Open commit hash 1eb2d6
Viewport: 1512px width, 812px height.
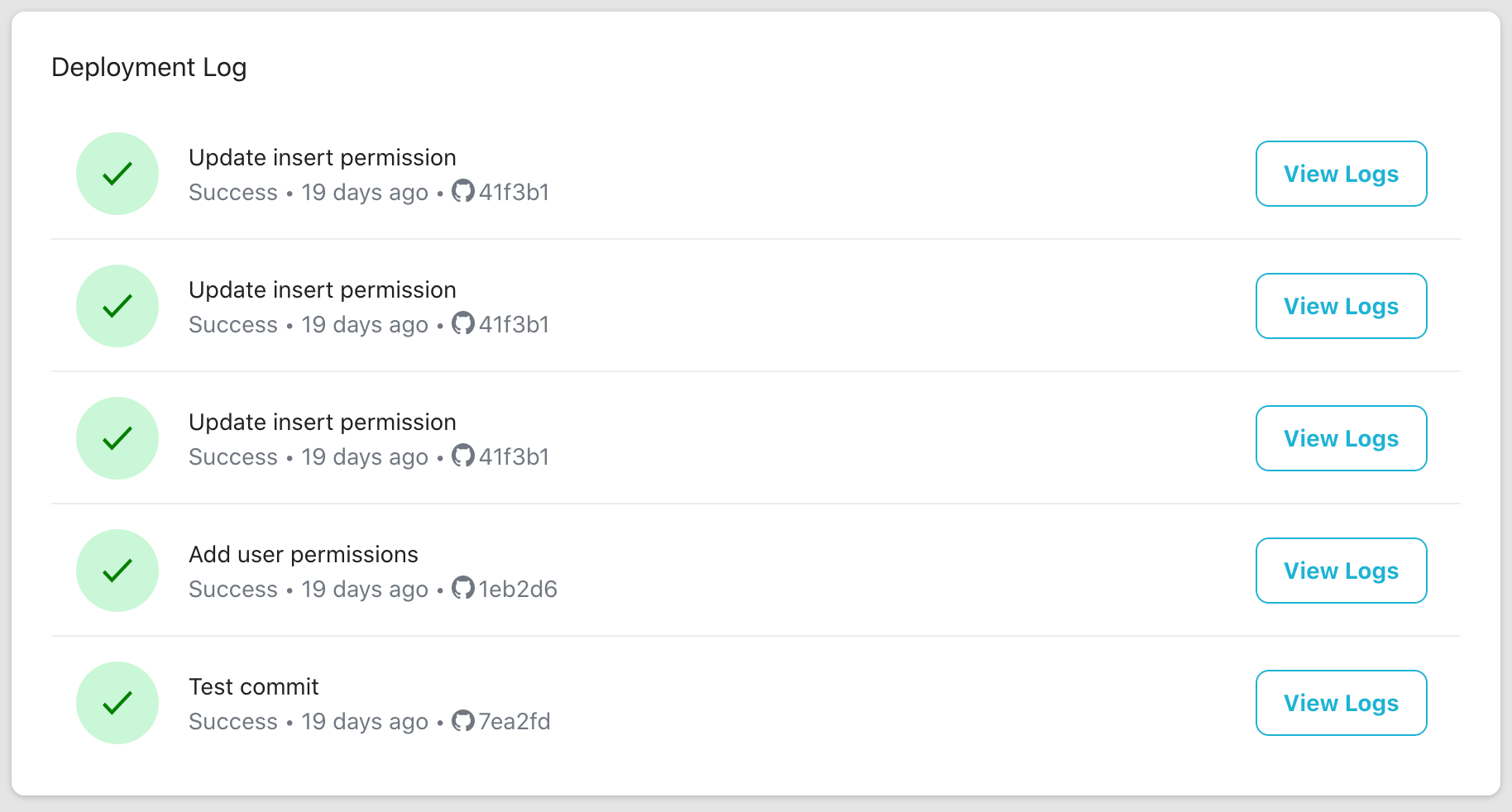coord(518,589)
